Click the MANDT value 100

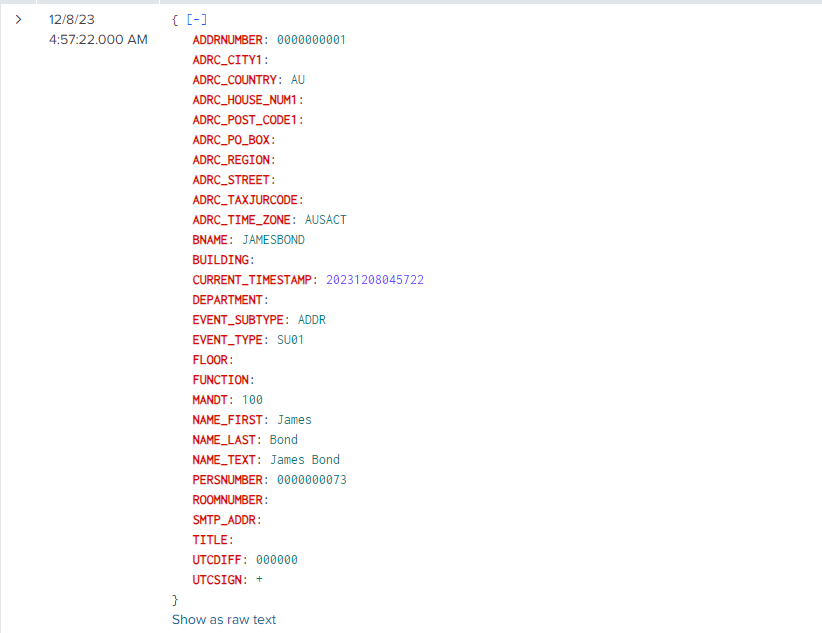(x=252, y=400)
